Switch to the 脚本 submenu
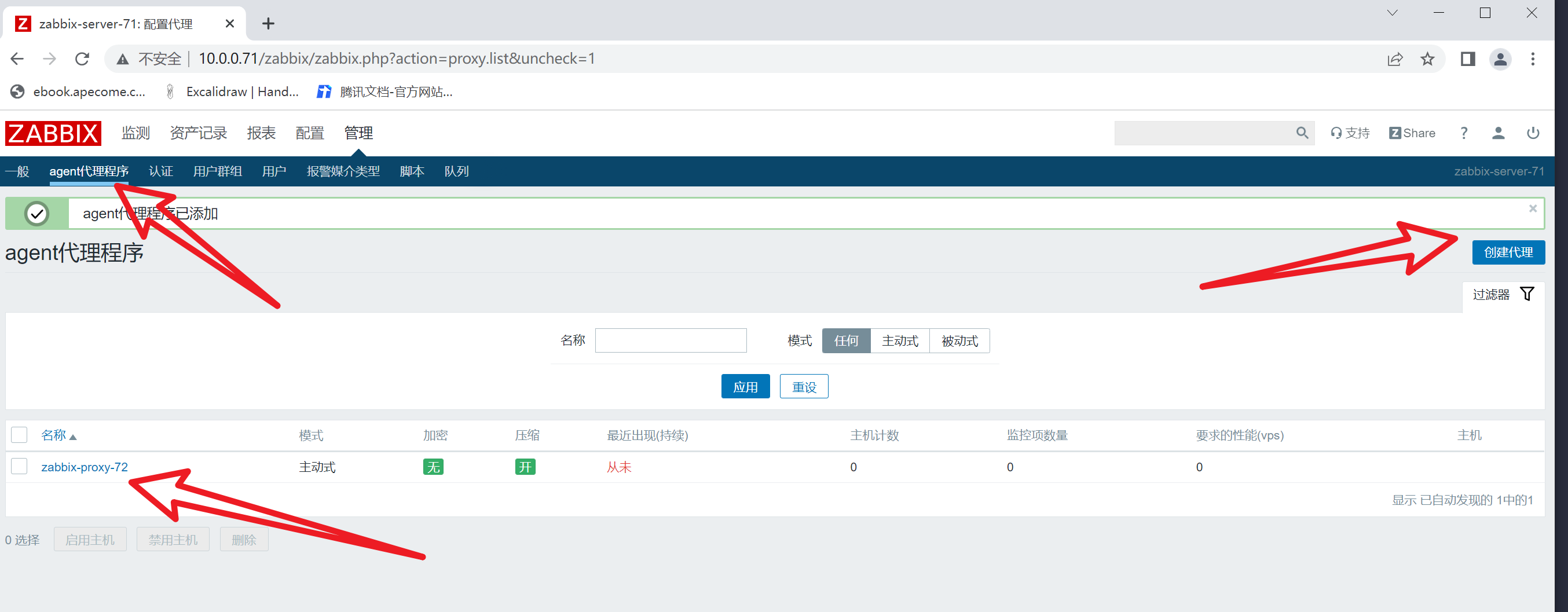Image resolution: width=1568 pixels, height=612 pixels. pos(412,171)
